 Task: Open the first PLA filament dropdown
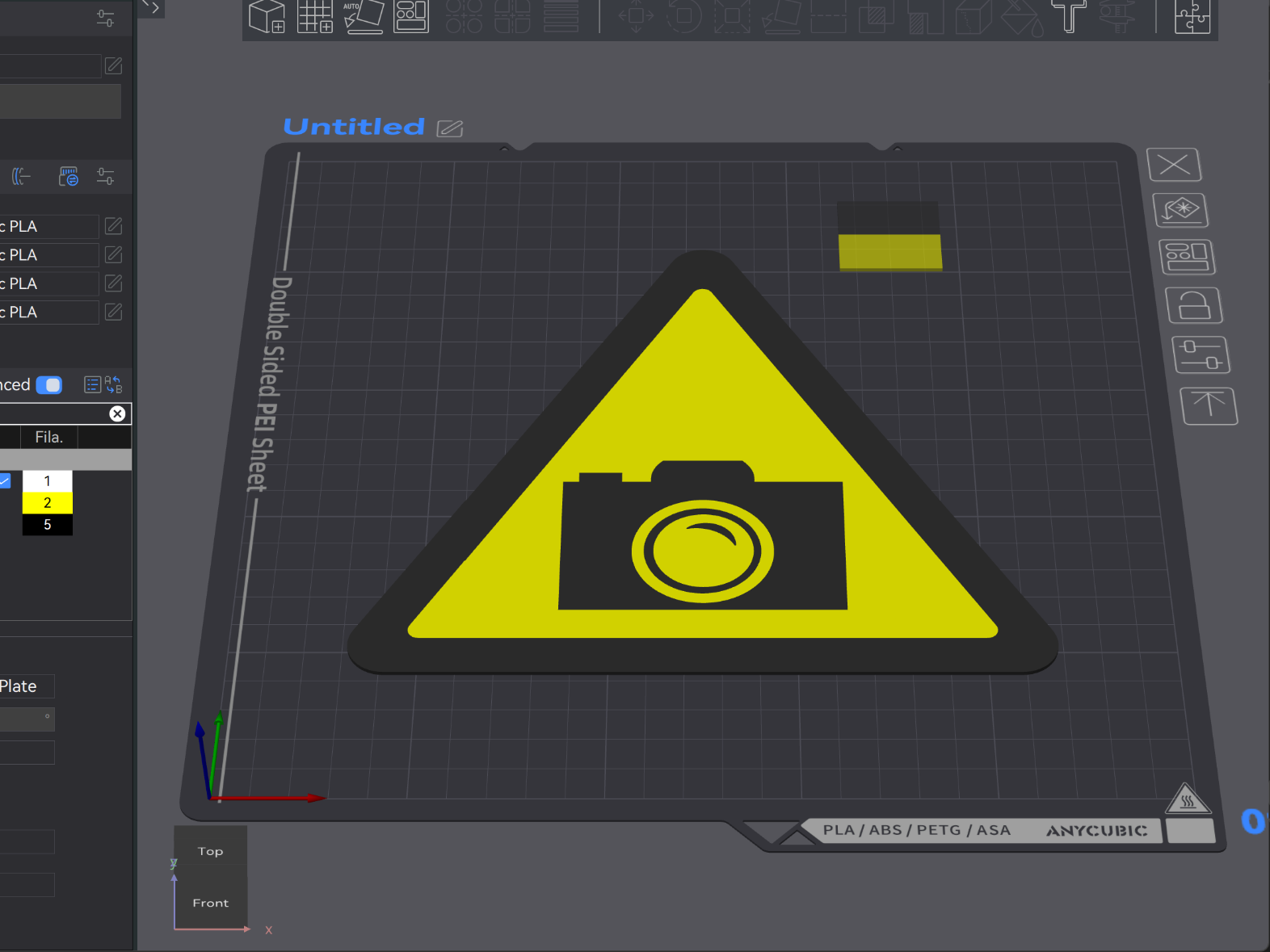point(49,226)
